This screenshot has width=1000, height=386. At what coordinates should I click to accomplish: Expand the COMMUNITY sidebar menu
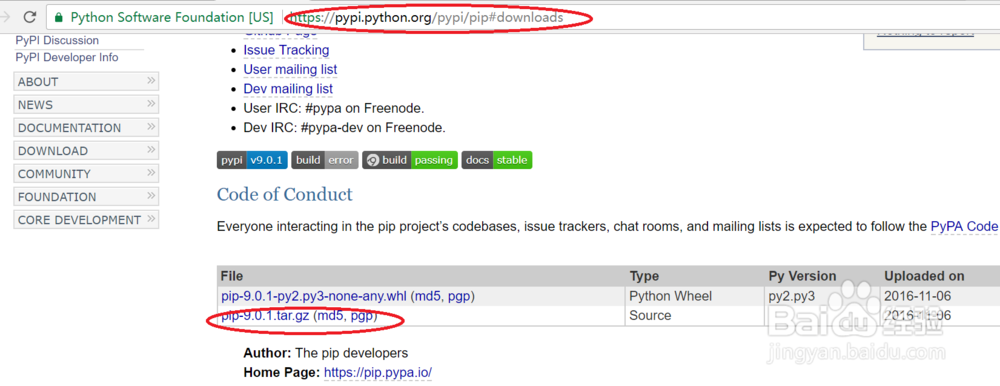pos(86,174)
